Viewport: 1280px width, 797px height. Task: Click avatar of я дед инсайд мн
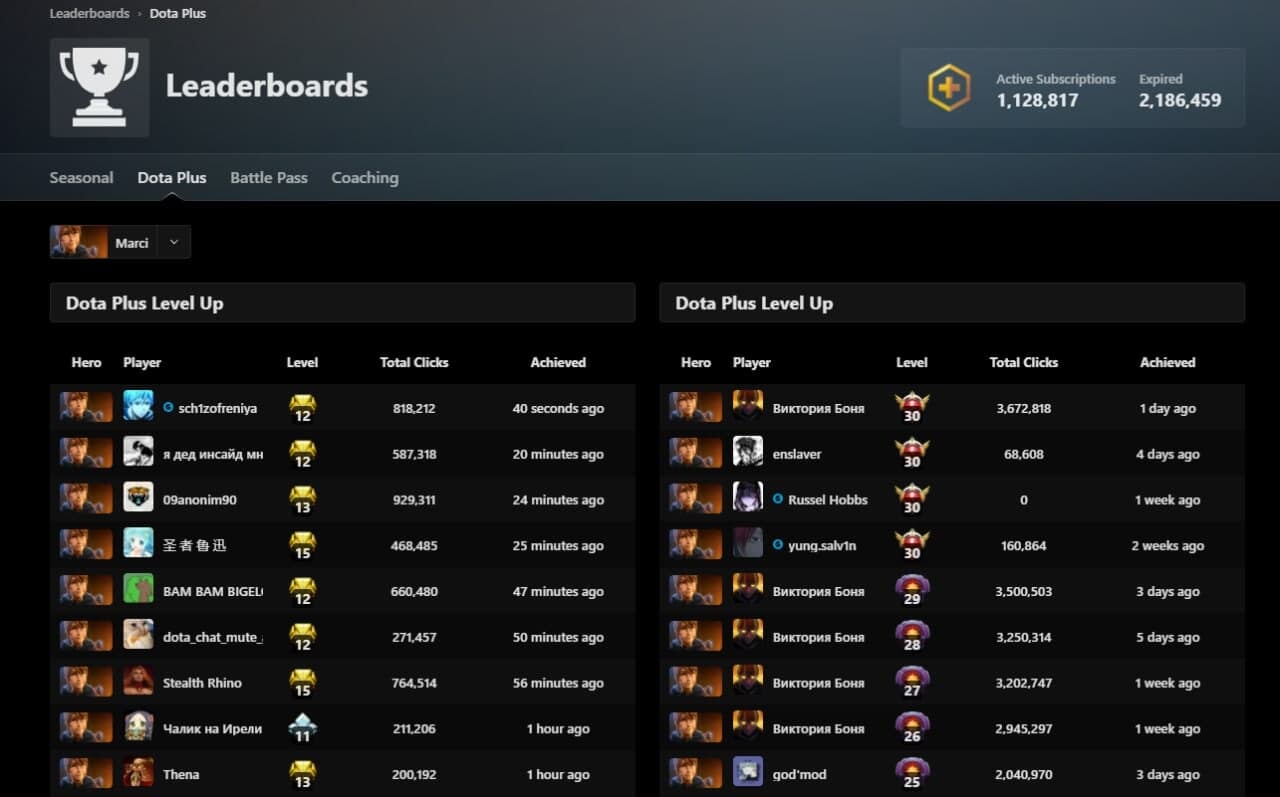pyautogui.click(x=138, y=453)
